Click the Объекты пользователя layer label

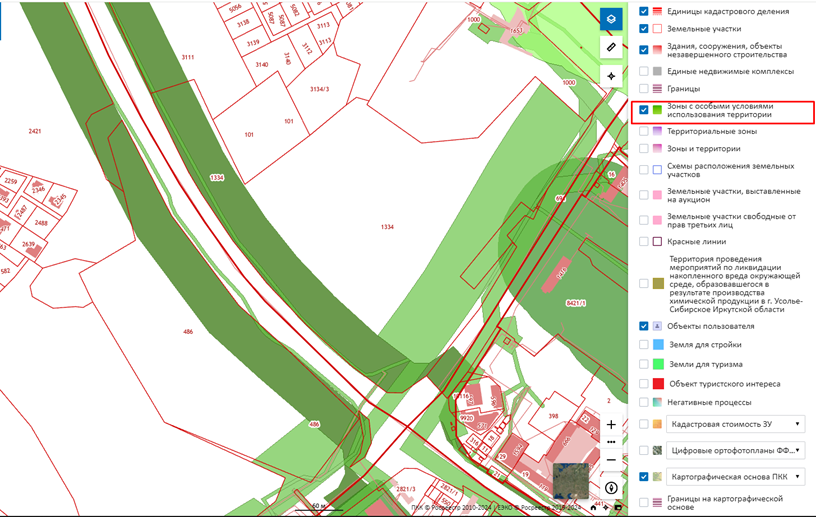pos(710,326)
